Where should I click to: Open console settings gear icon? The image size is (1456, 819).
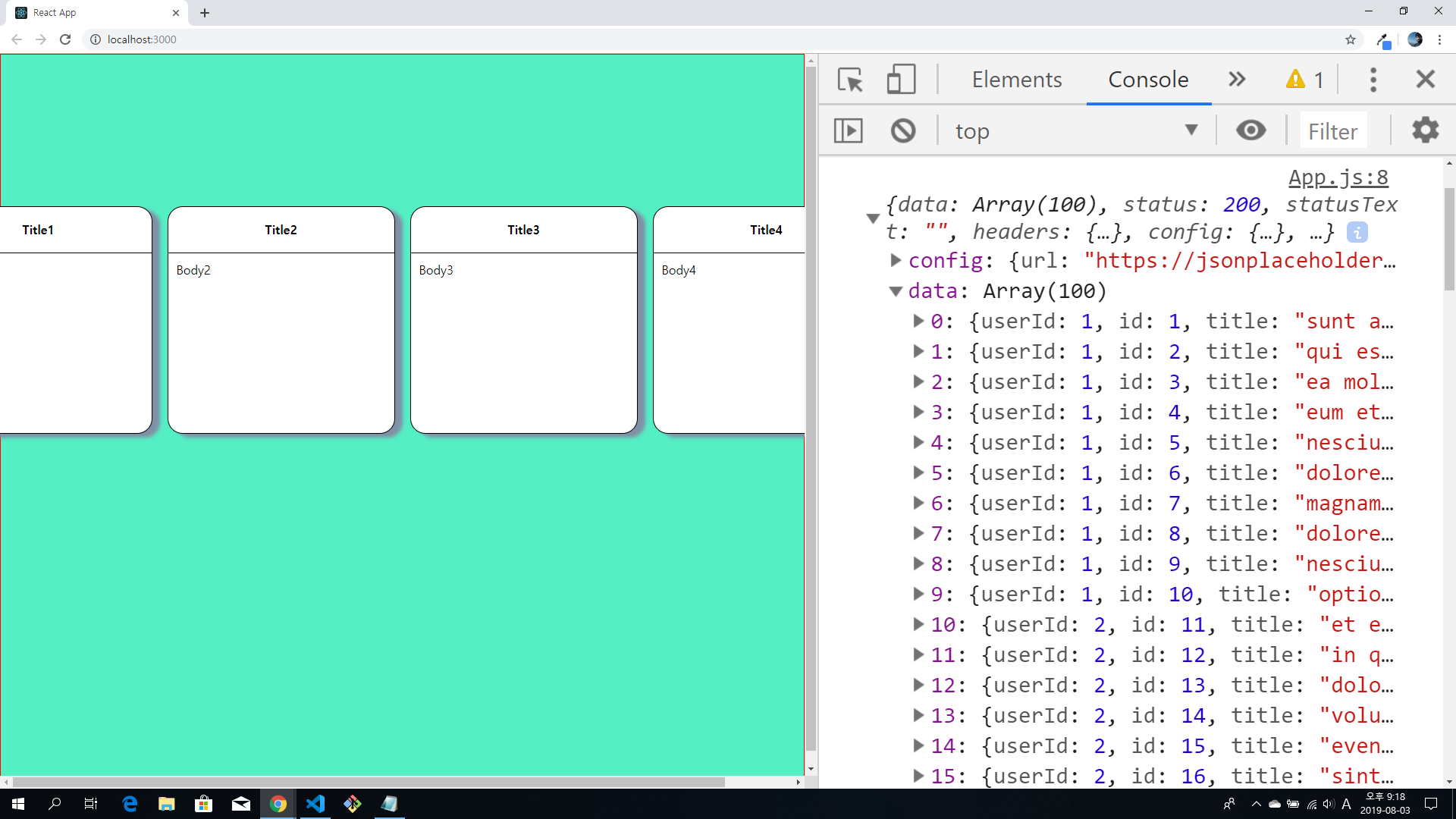[x=1425, y=130]
